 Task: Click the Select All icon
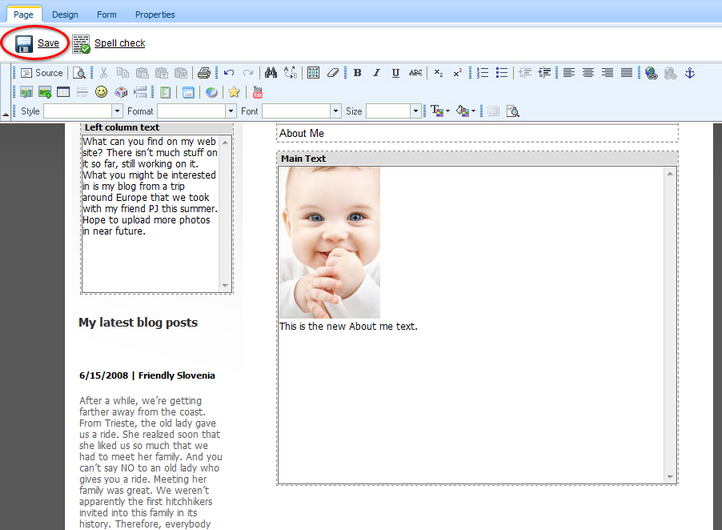[x=313, y=73]
